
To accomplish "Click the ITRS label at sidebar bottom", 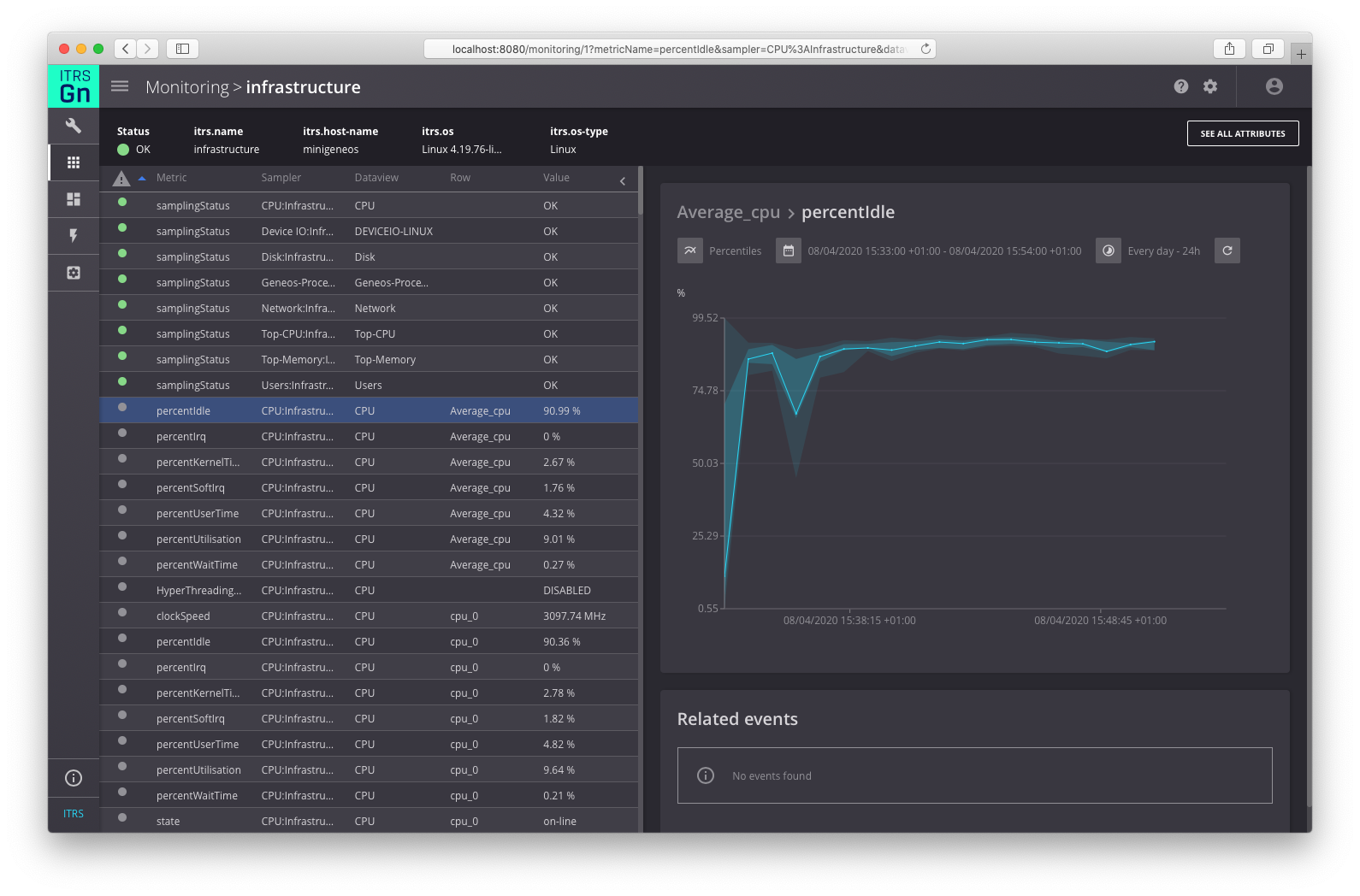I will tap(74, 814).
